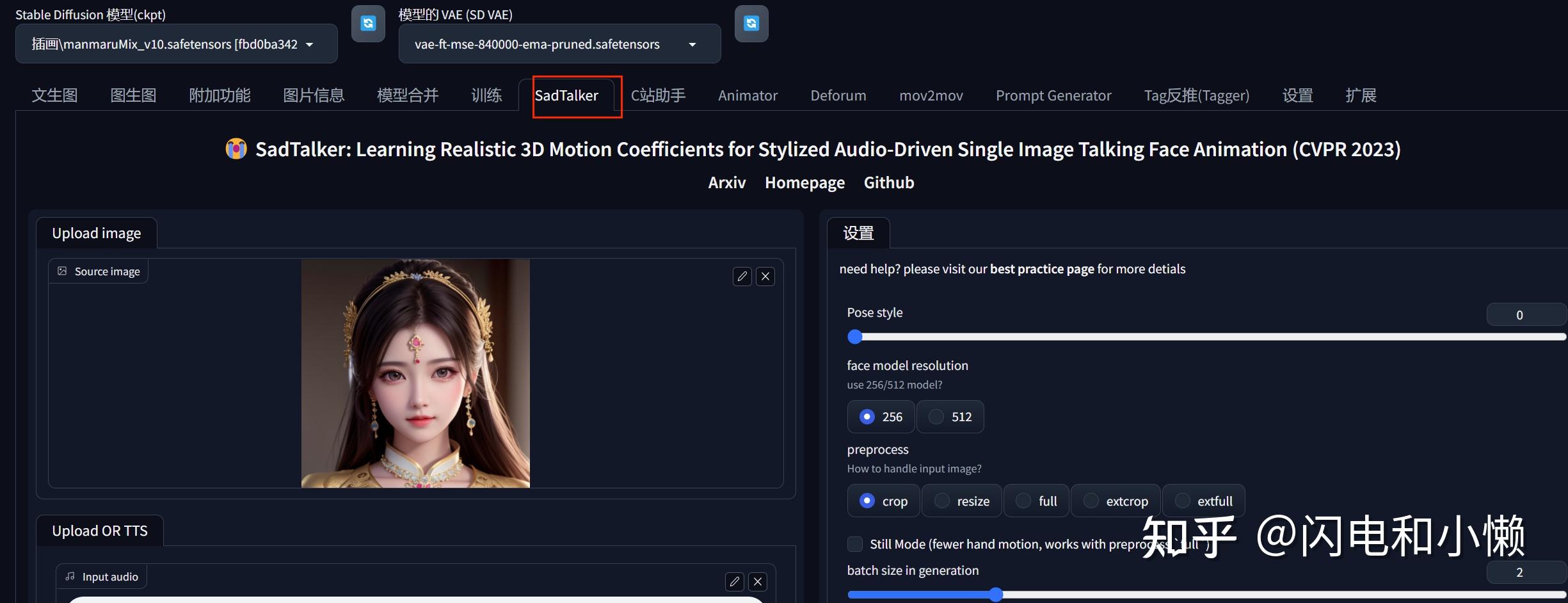Viewport: 1568px width, 603px height.
Task: Open the Github link
Action: coord(888,182)
